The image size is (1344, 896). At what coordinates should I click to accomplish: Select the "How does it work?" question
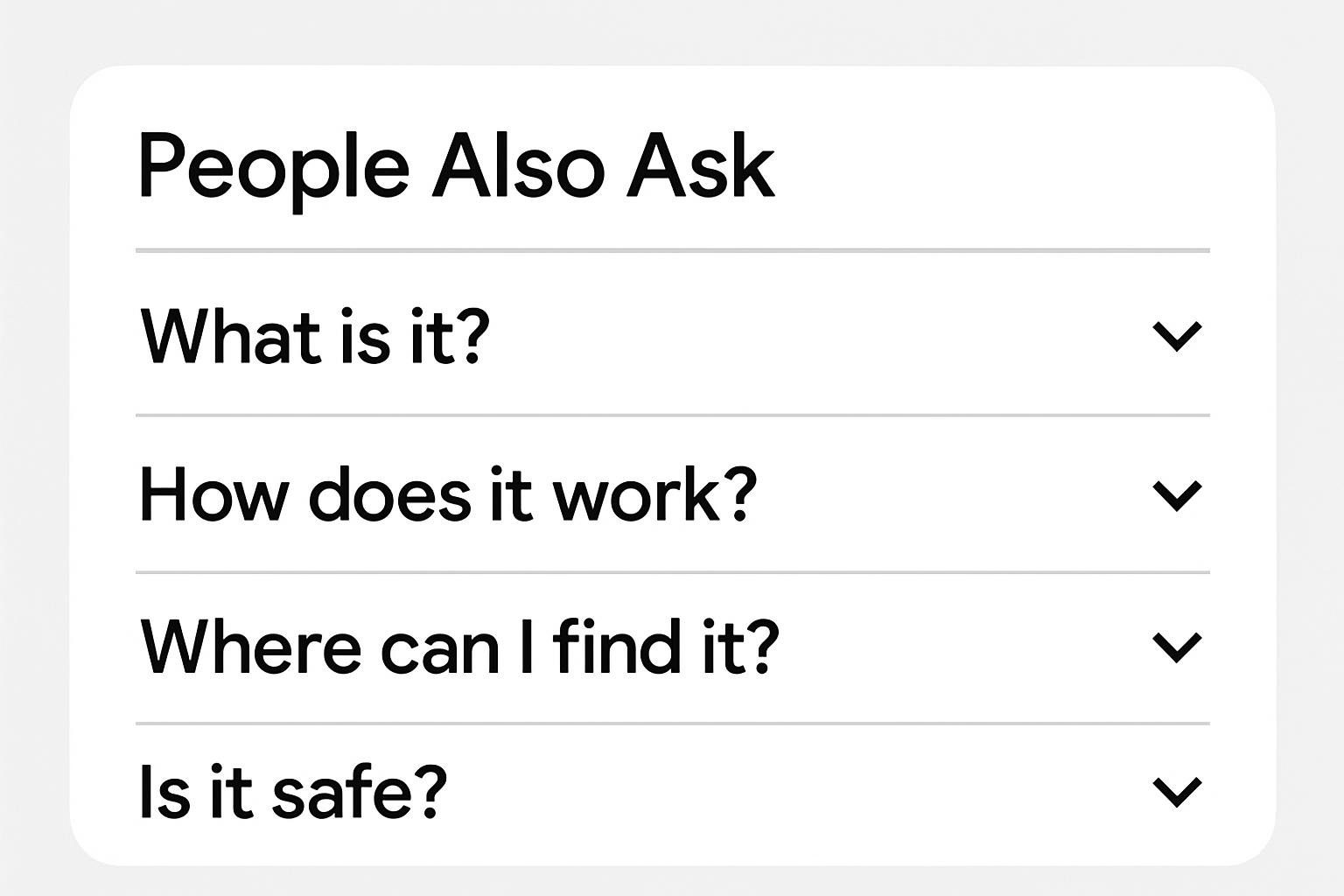446,495
